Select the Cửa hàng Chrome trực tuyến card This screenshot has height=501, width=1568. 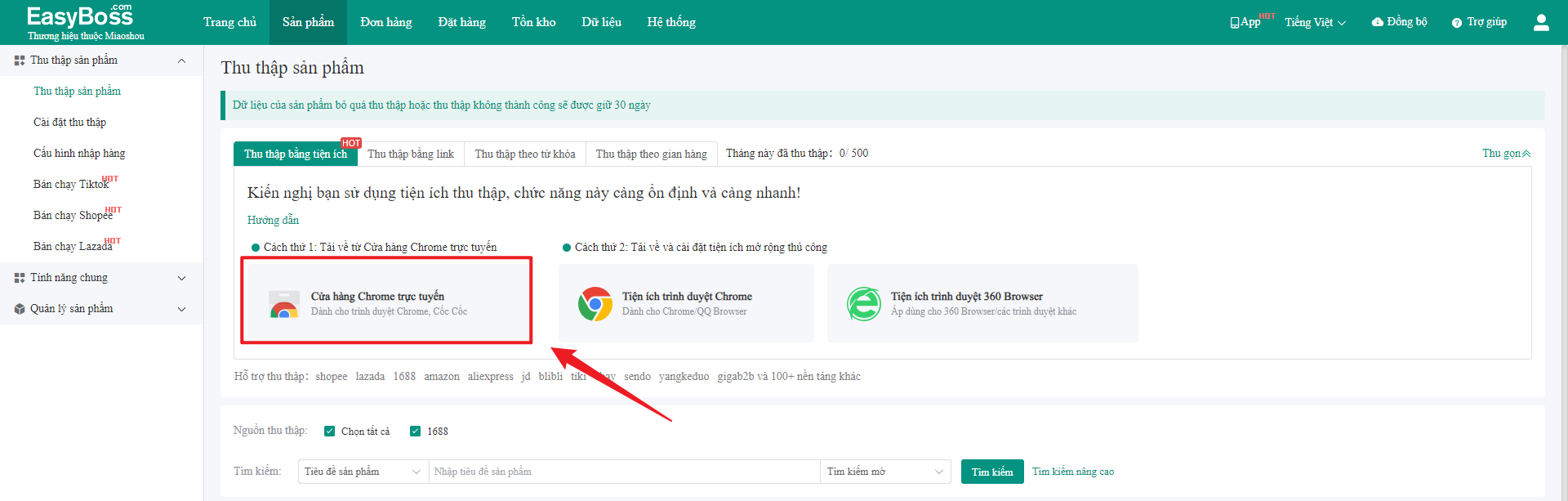386,303
